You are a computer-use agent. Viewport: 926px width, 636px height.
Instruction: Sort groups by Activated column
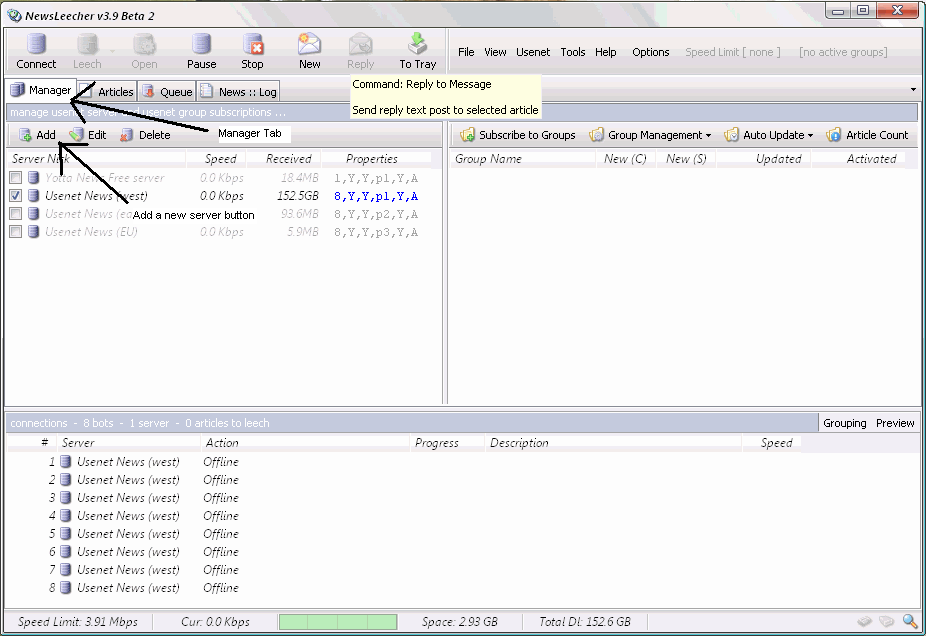[x=858, y=158]
